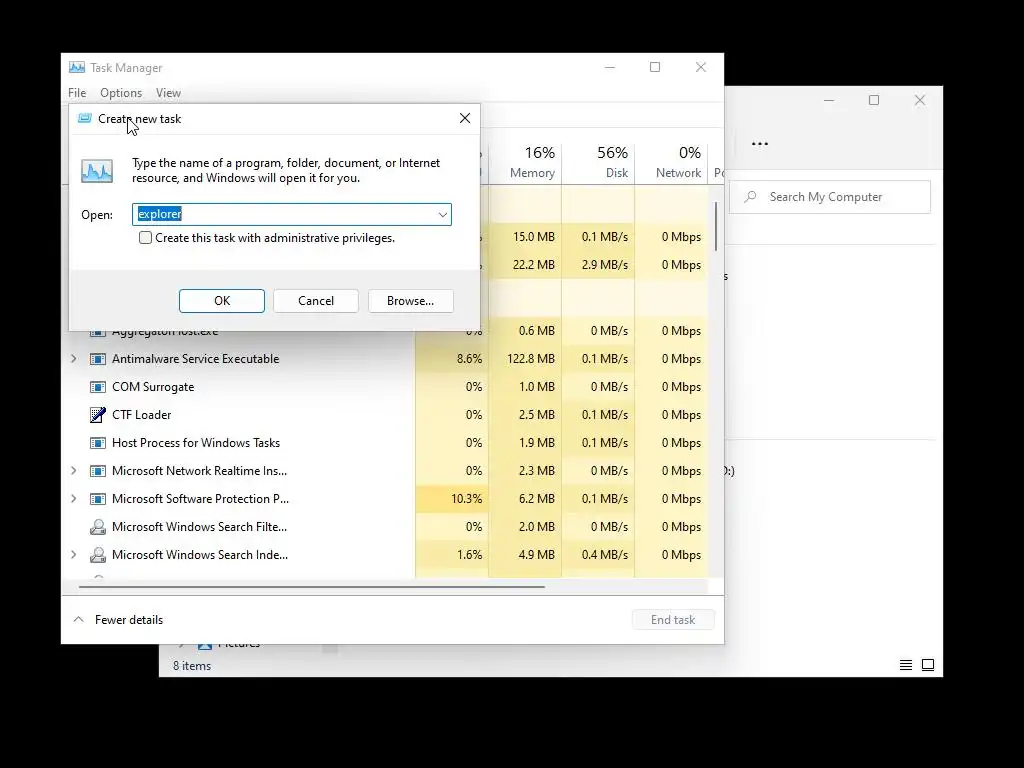
Task: Click the 2.9 MB/s disk value
Action: point(605,264)
